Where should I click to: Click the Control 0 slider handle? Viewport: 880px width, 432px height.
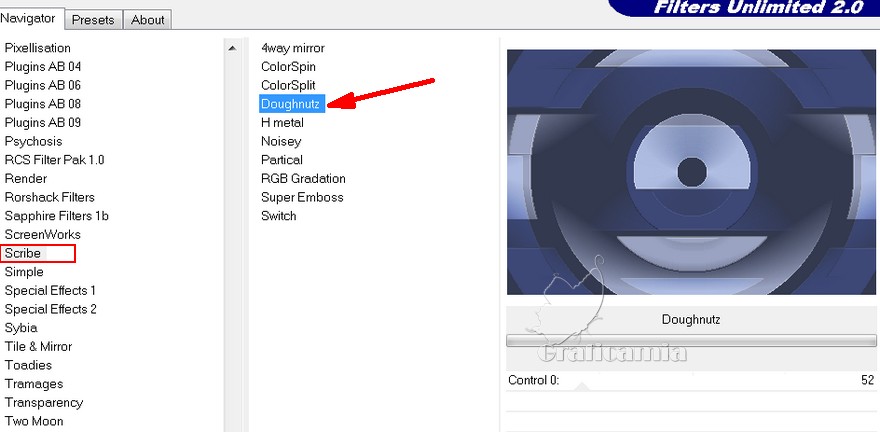click(x=582, y=387)
